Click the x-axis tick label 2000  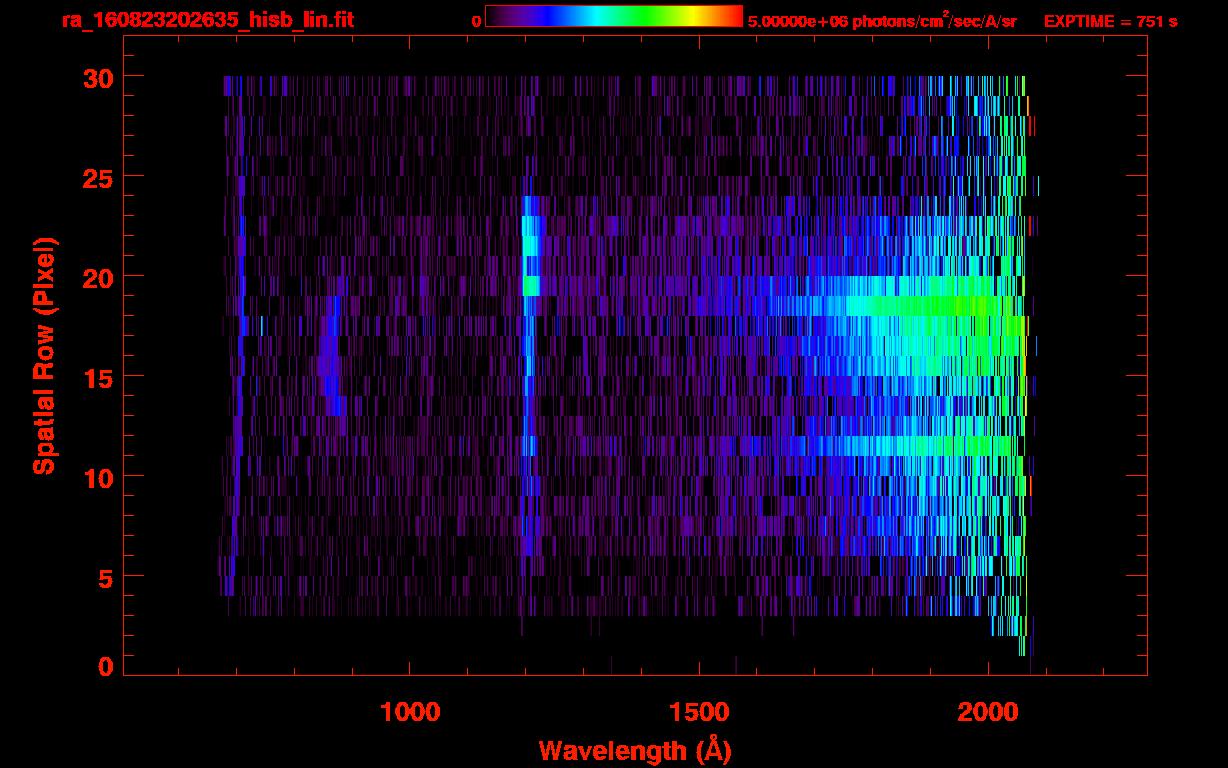(x=988, y=711)
